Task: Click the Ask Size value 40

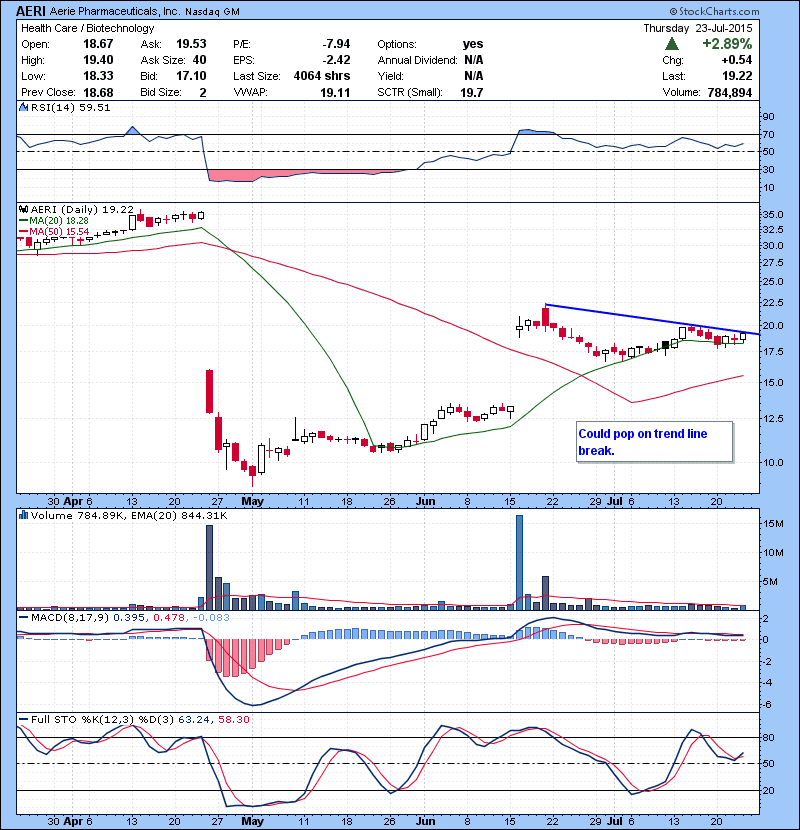Action: (199, 60)
